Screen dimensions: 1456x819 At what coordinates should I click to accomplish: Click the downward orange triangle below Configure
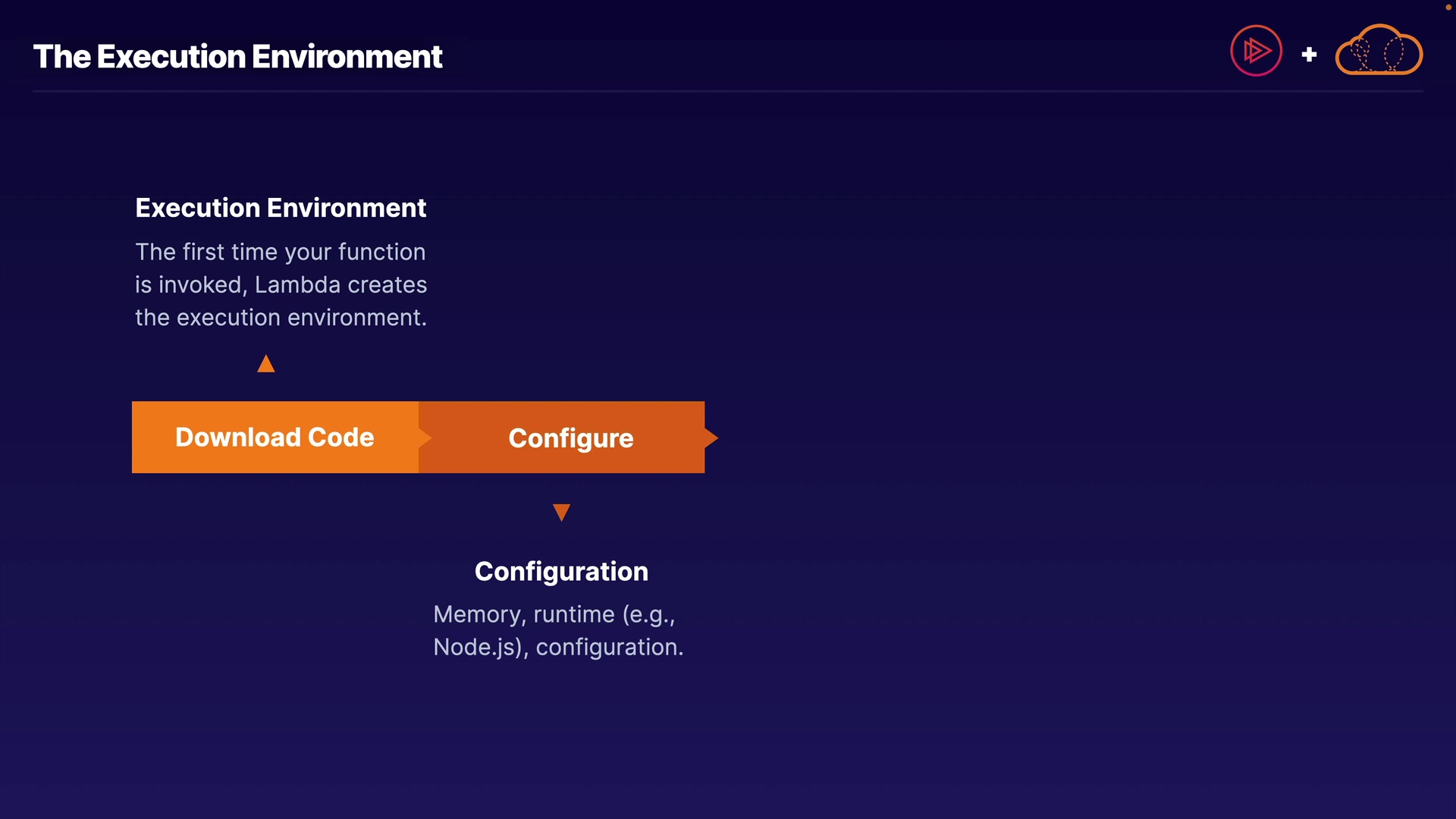(x=561, y=513)
